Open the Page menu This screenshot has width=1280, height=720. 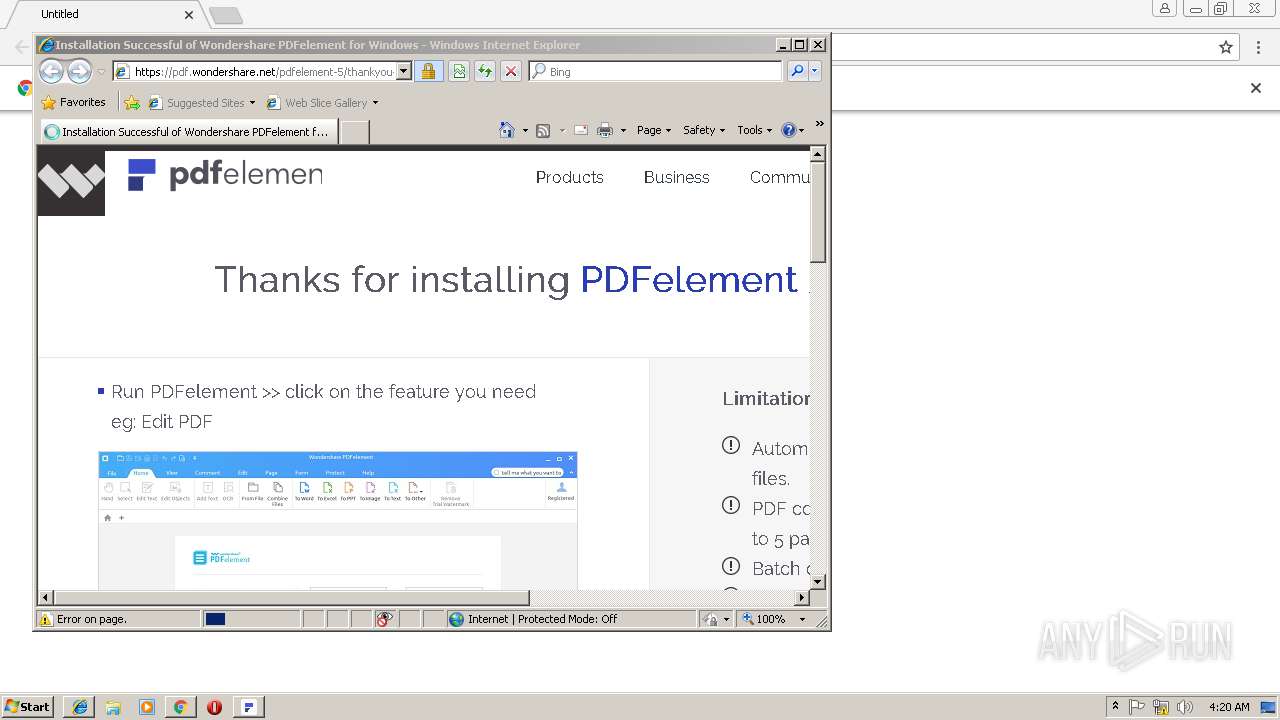(653, 130)
